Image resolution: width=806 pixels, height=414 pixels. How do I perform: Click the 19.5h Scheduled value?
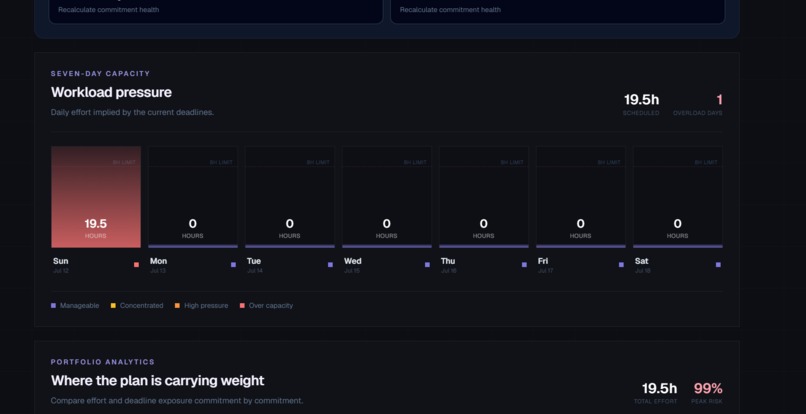[x=641, y=99]
